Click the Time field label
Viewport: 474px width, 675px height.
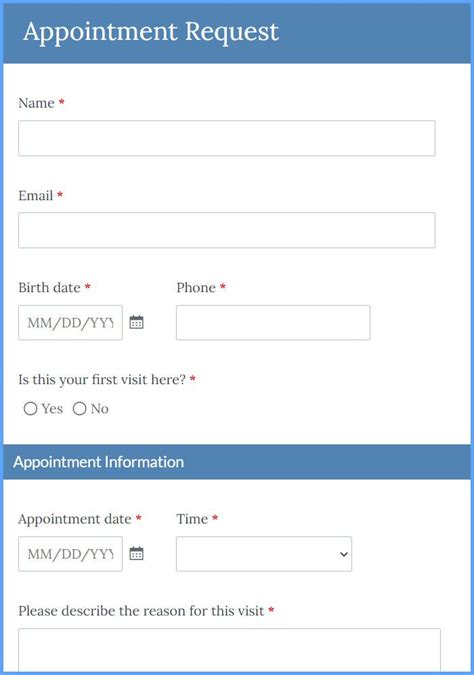click(x=192, y=519)
